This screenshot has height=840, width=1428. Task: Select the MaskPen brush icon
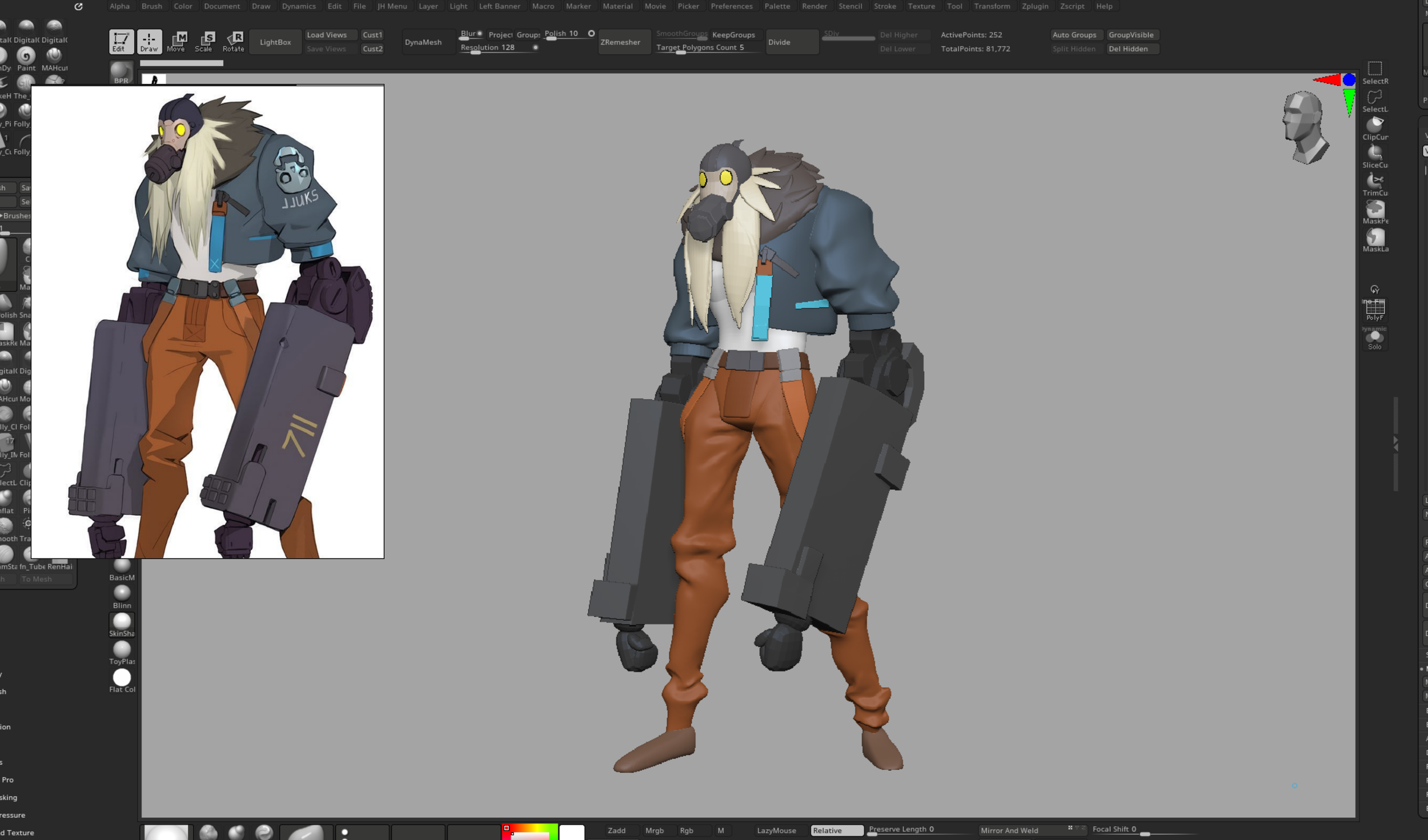1375,213
